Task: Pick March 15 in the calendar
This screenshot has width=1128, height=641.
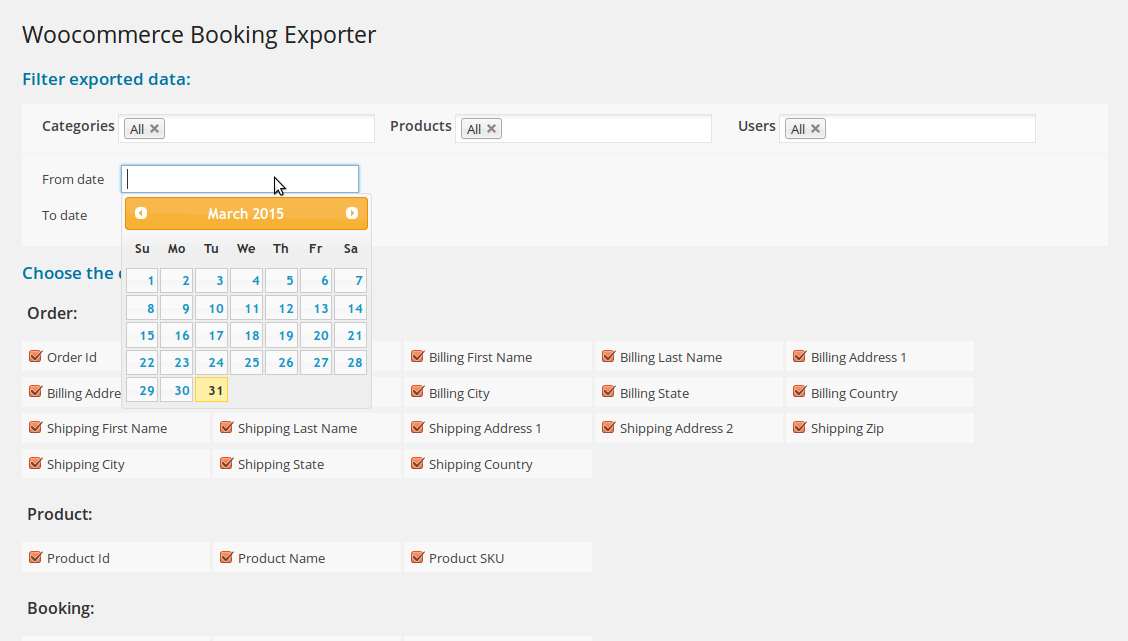Action: 142,336
